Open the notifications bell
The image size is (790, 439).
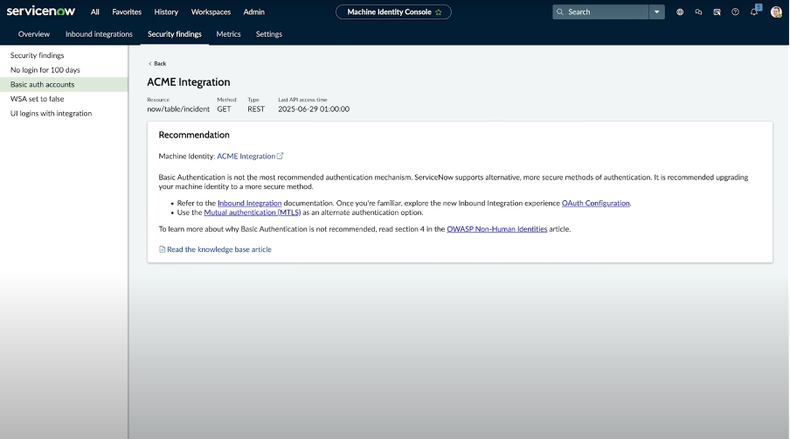pos(754,12)
